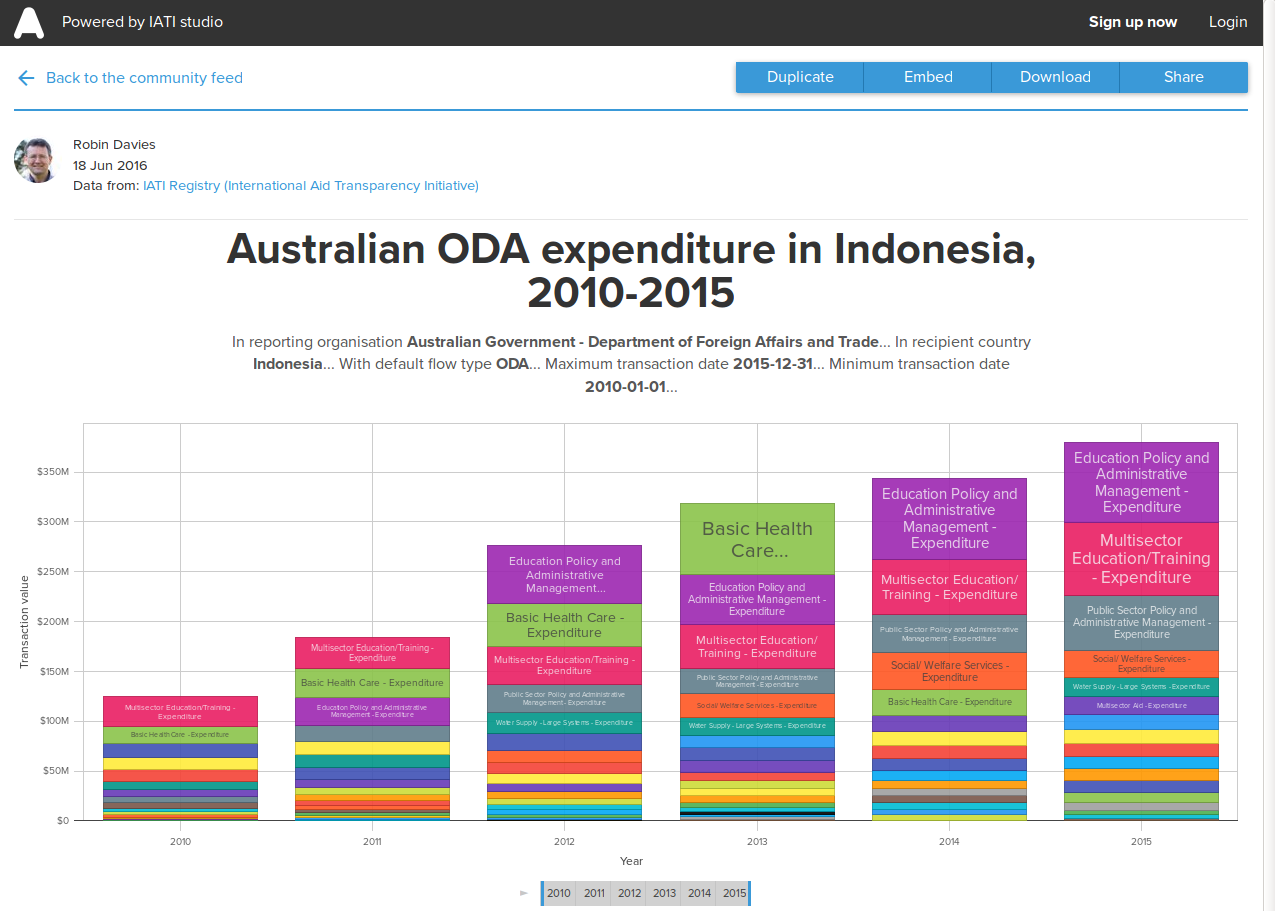Select 2013 on the year timeline

[x=664, y=893]
